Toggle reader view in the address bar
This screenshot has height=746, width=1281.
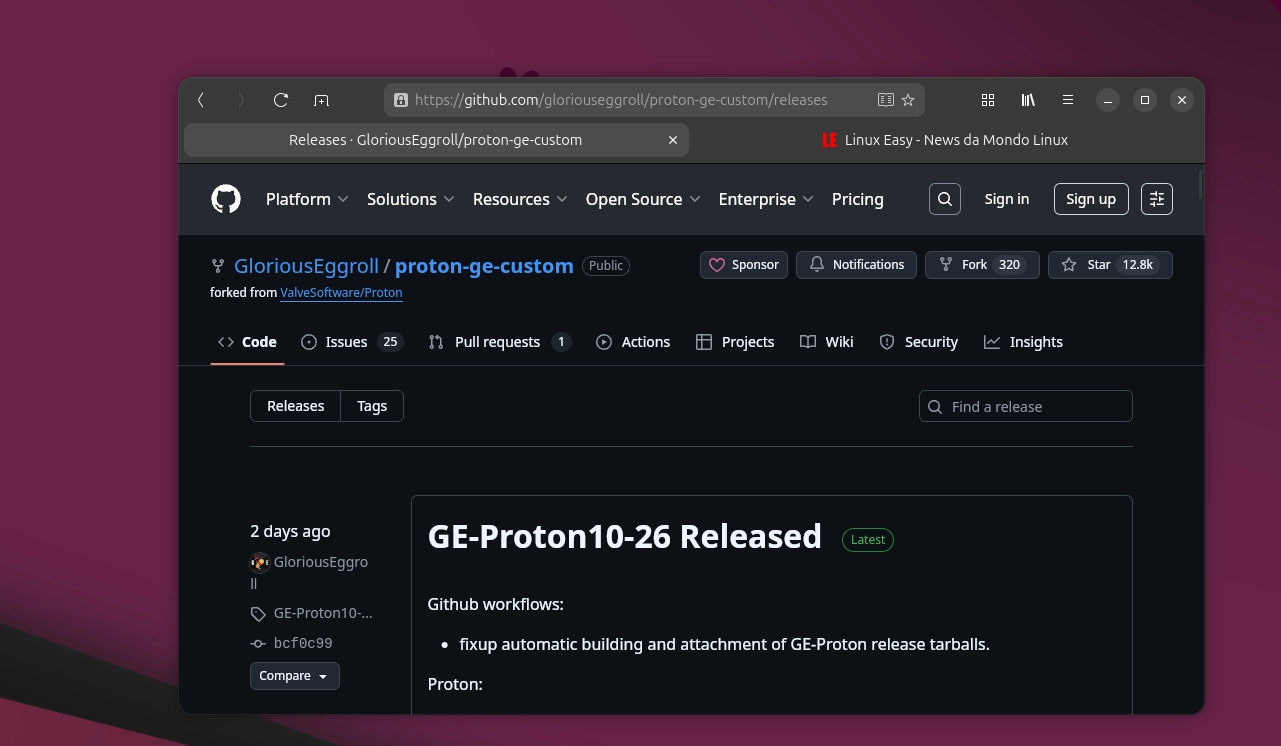885,100
